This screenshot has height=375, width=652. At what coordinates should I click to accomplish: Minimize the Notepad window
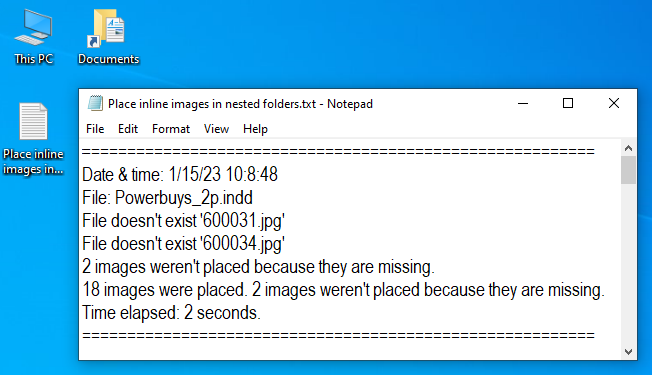[523, 103]
